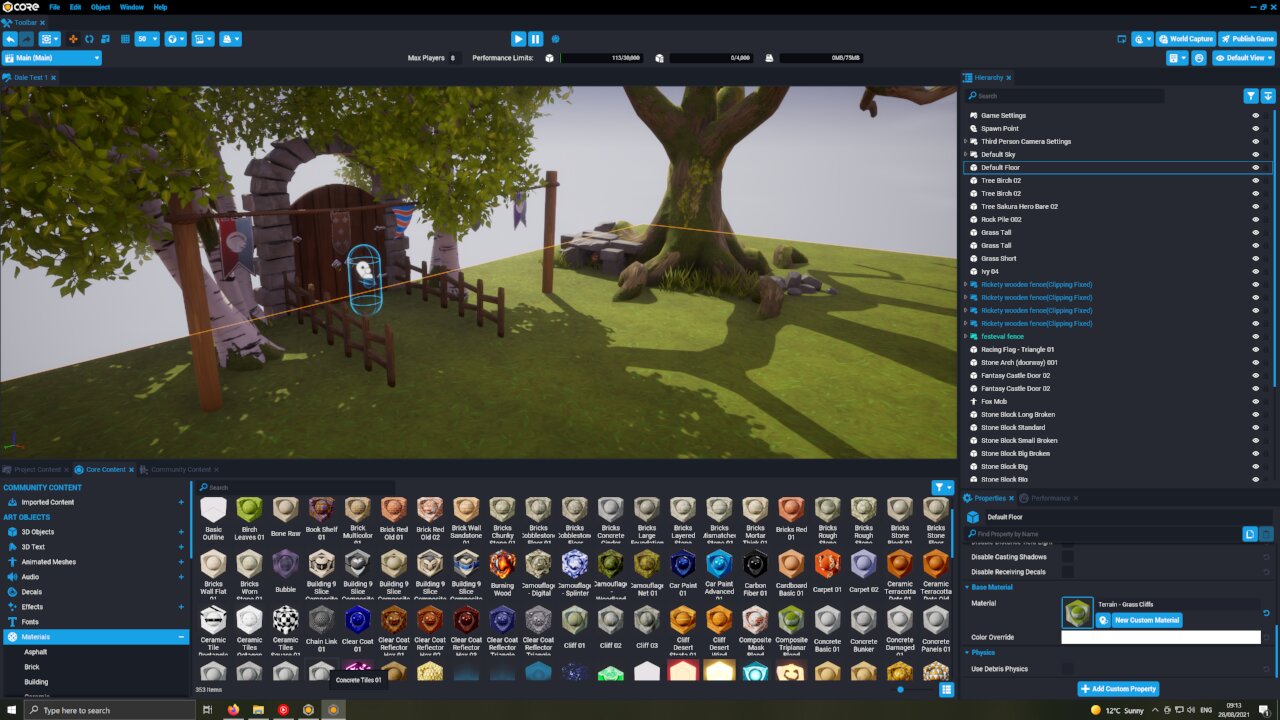Start Play preview mode
Screen dimensions: 1280x720
click(x=518, y=39)
